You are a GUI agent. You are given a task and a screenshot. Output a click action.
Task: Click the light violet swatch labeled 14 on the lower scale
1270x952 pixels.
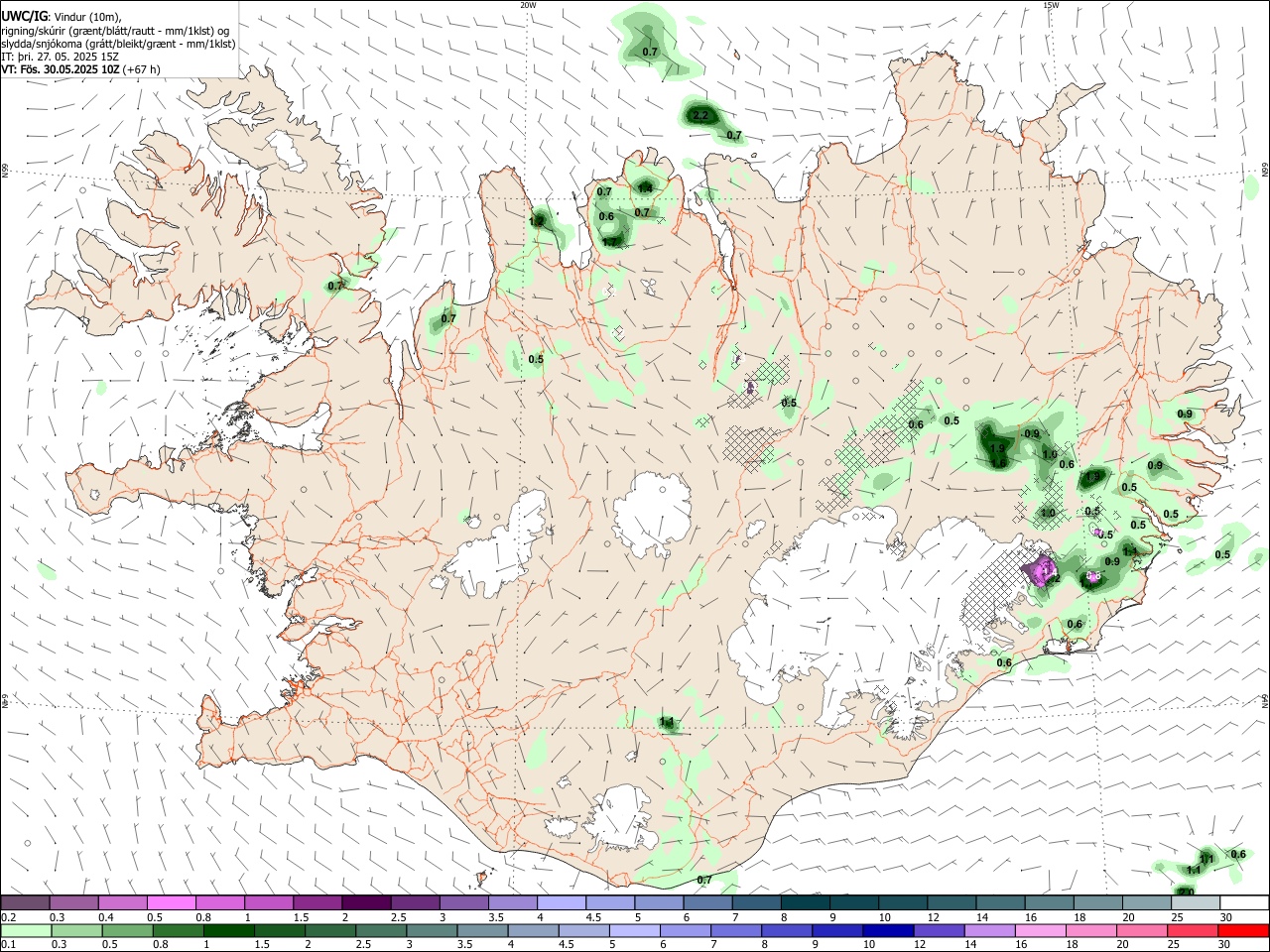click(x=987, y=930)
